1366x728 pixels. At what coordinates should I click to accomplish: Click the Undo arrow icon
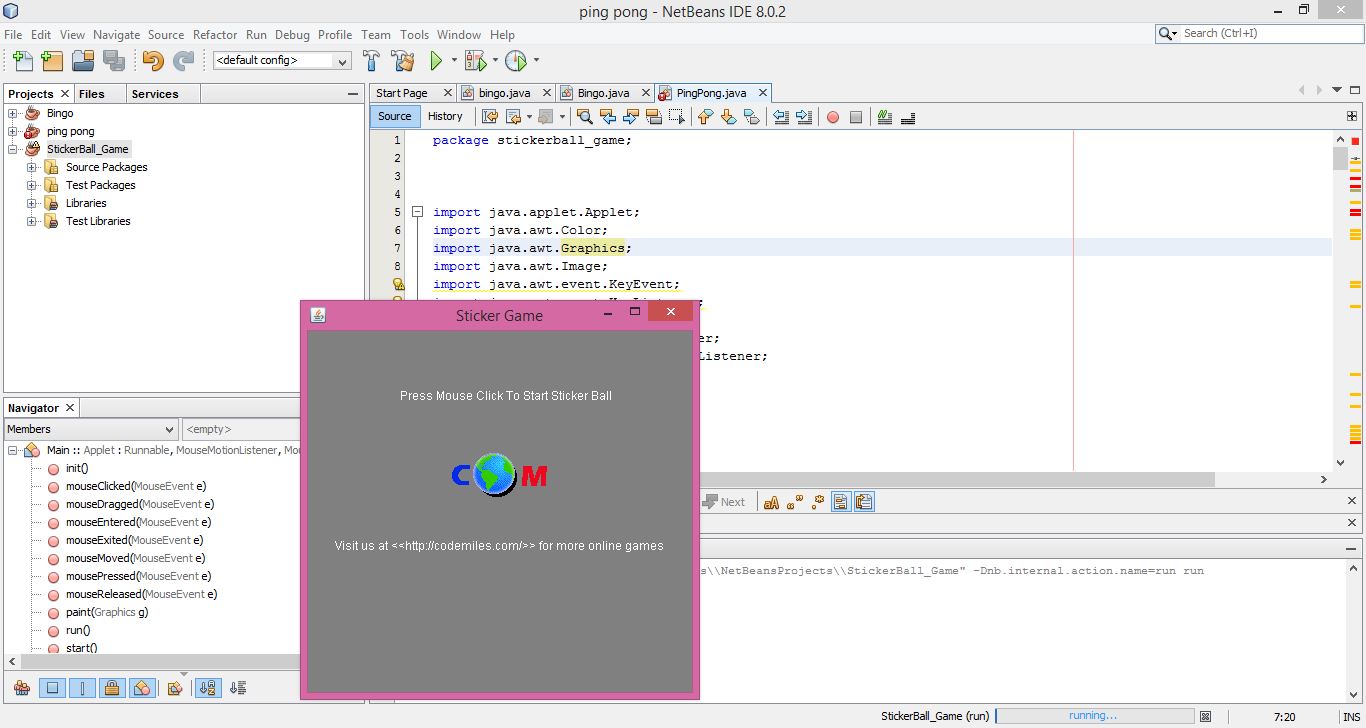click(x=152, y=61)
